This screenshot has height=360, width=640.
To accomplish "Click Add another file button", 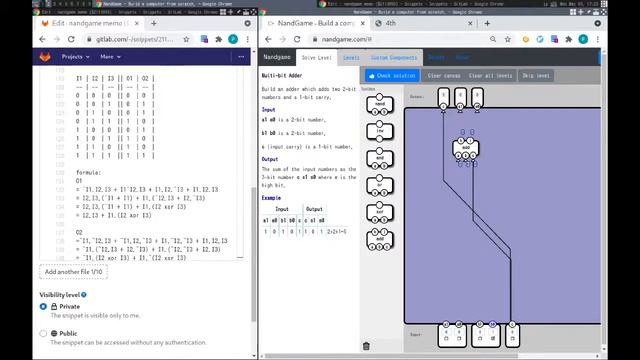I will coord(73,272).
